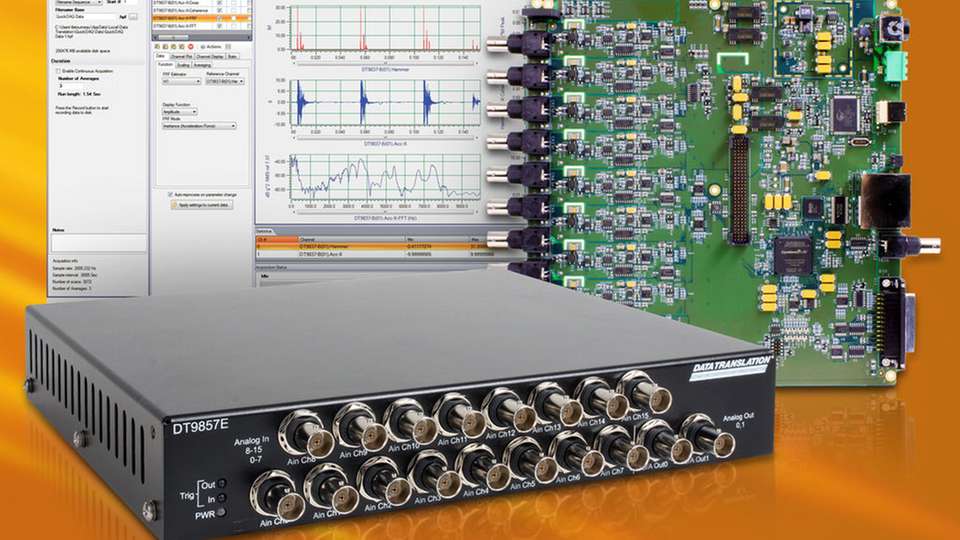The image size is (960, 540).
Task: Click the red stop icon in the channel toolbar
Action: click(x=190, y=47)
